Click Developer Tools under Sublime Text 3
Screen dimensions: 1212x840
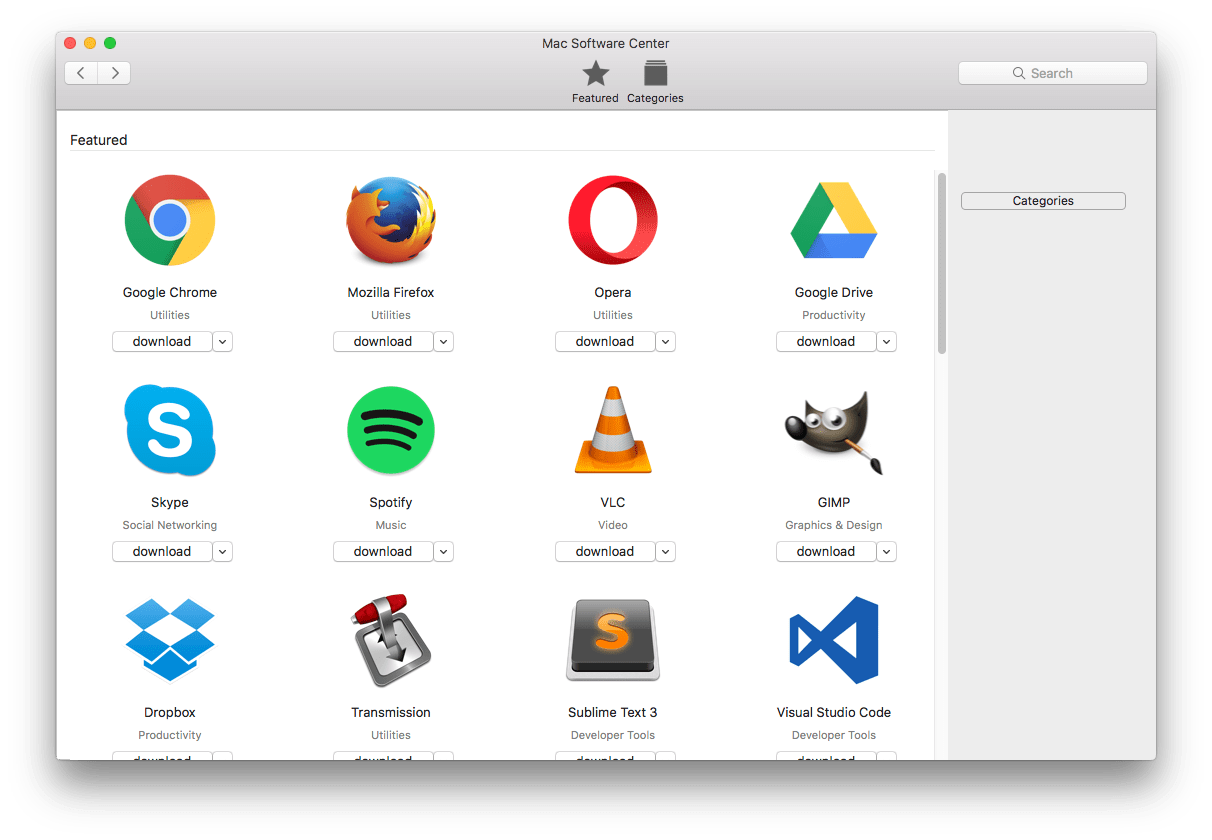[x=613, y=735]
